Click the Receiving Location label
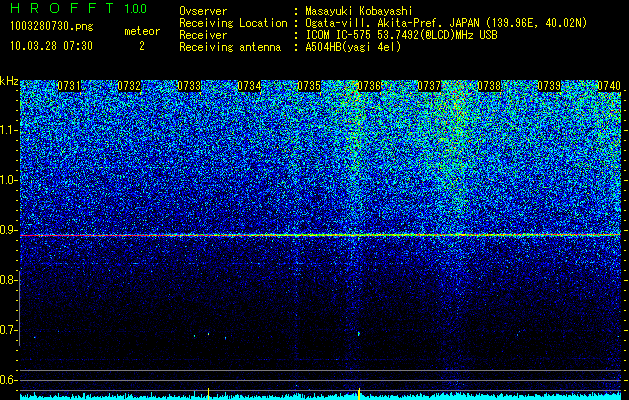Viewport: 629px width, 400px height. pyautogui.click(x=233, y=24)
